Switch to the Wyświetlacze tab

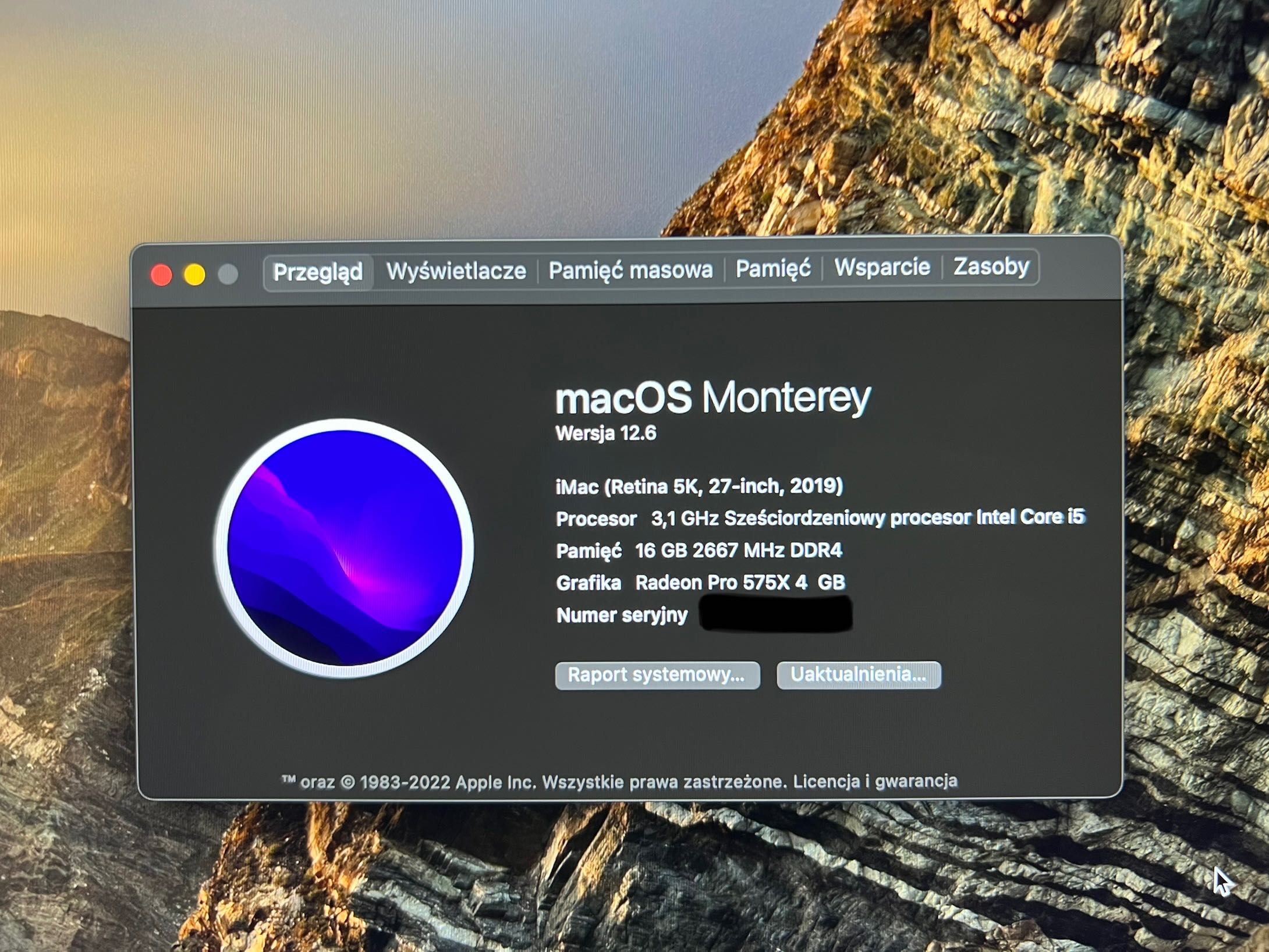(456, 271)
